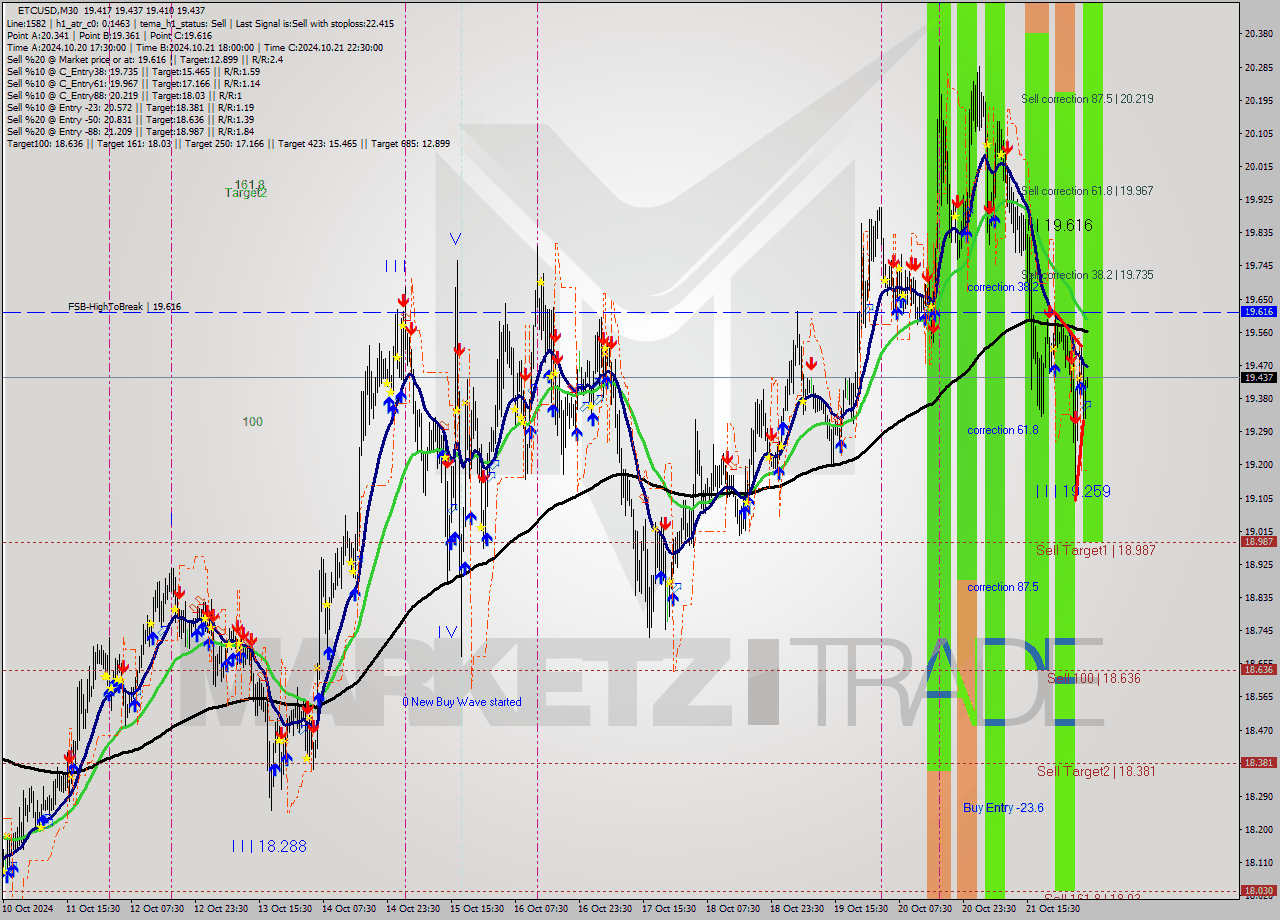Click '17 Oct 15:30' on the time axis
1280x920 pixels.
[x=668, y=909]
